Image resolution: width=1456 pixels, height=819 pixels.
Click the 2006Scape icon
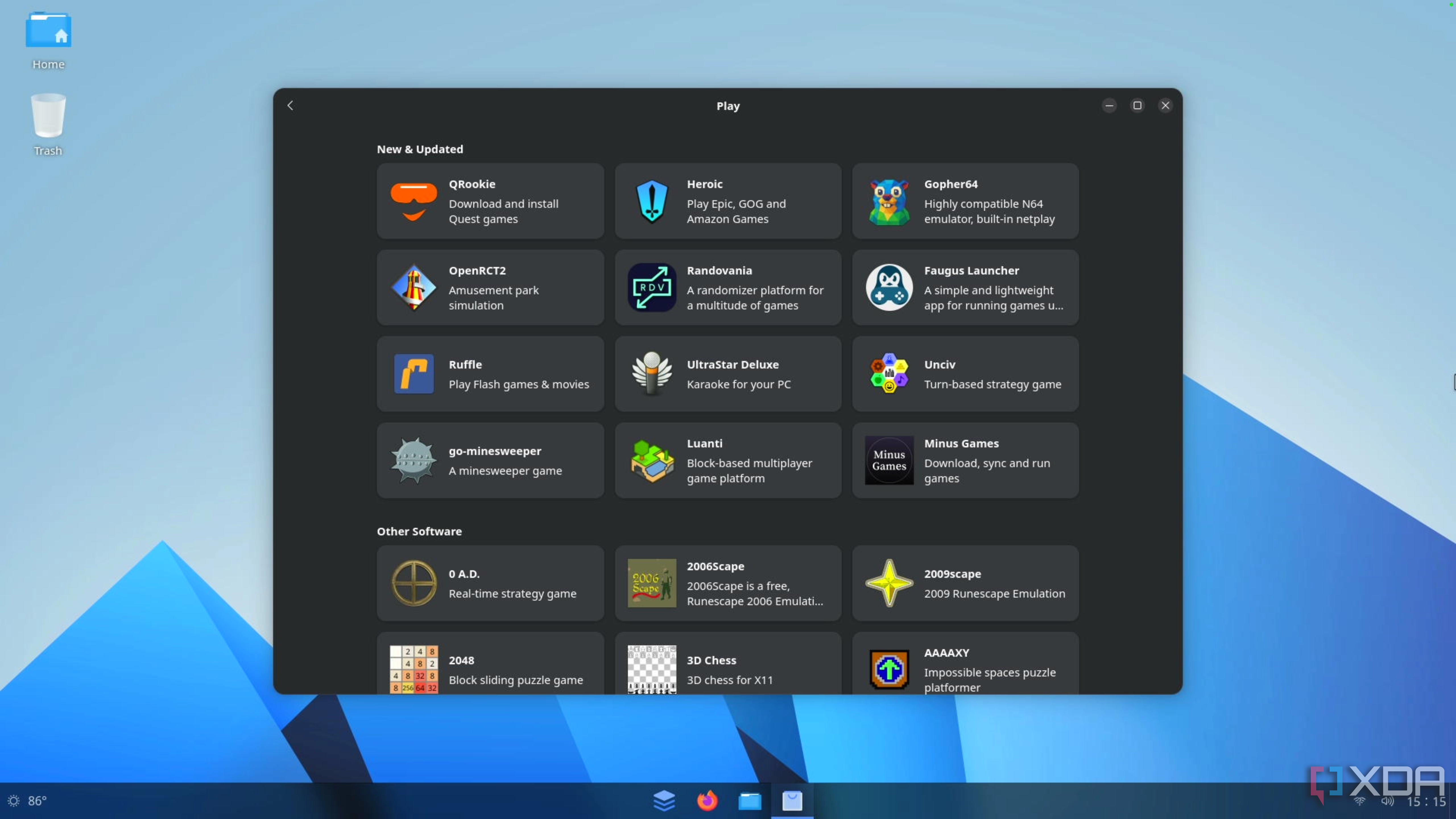(652, 583)
